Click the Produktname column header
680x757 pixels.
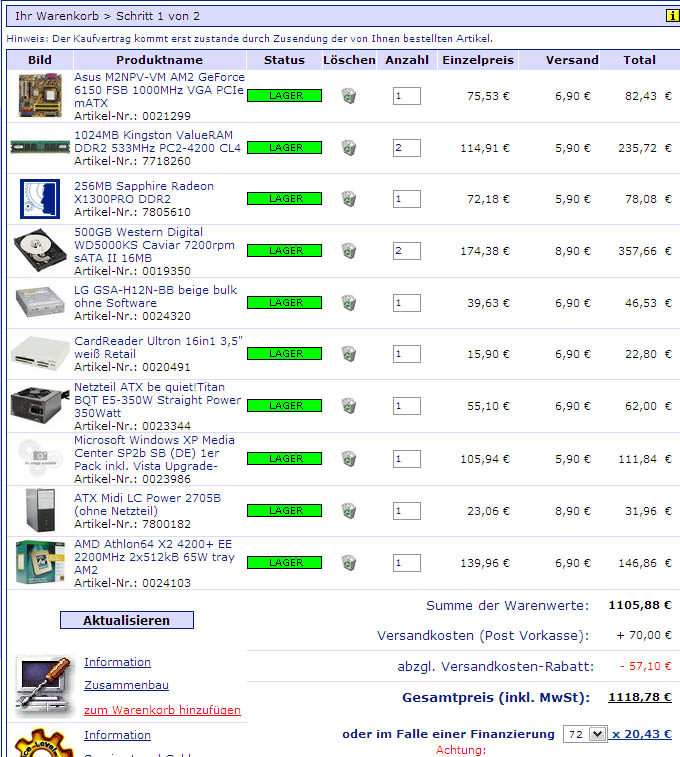point(159,60)
